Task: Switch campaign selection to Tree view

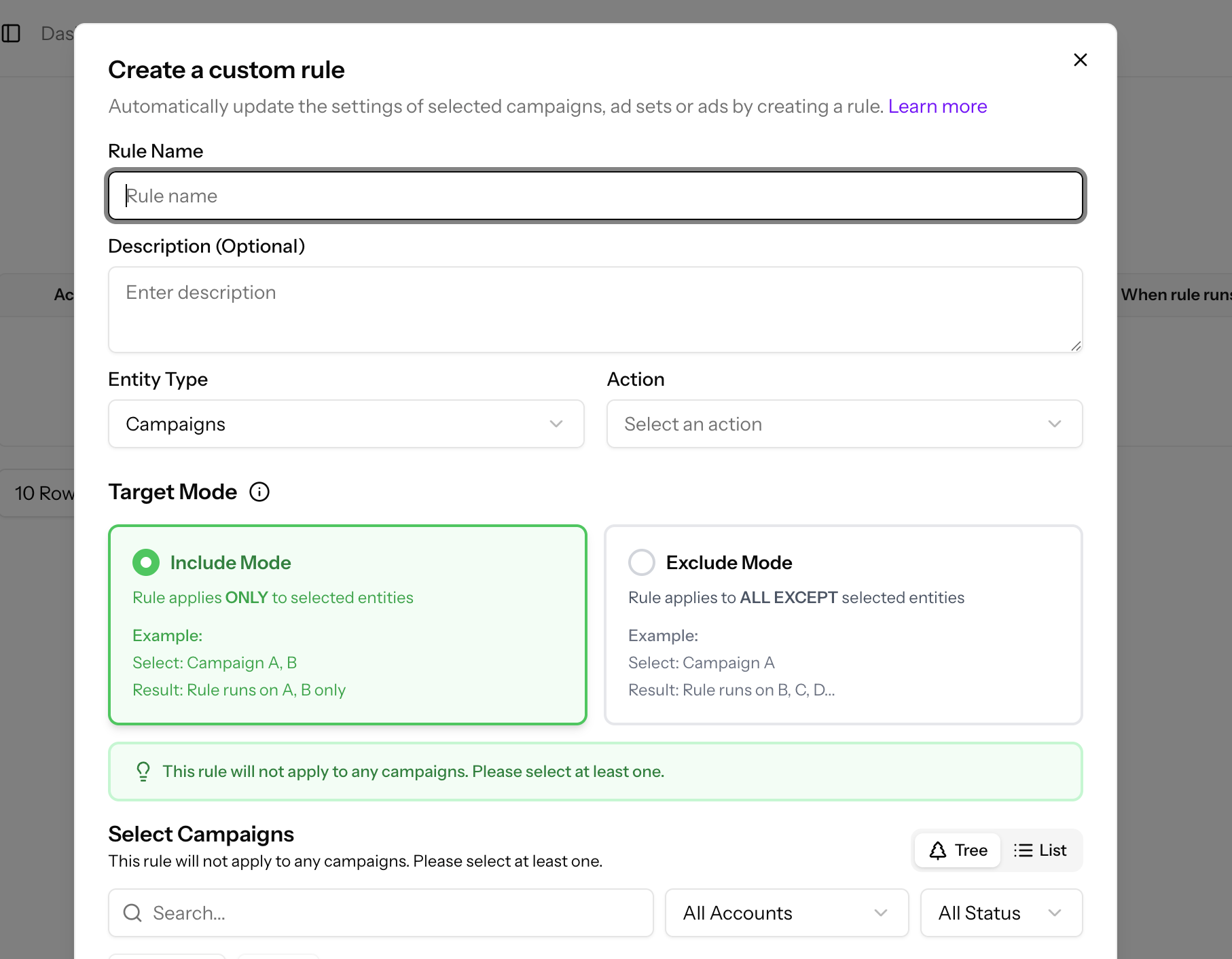Action: pos(957,850)
